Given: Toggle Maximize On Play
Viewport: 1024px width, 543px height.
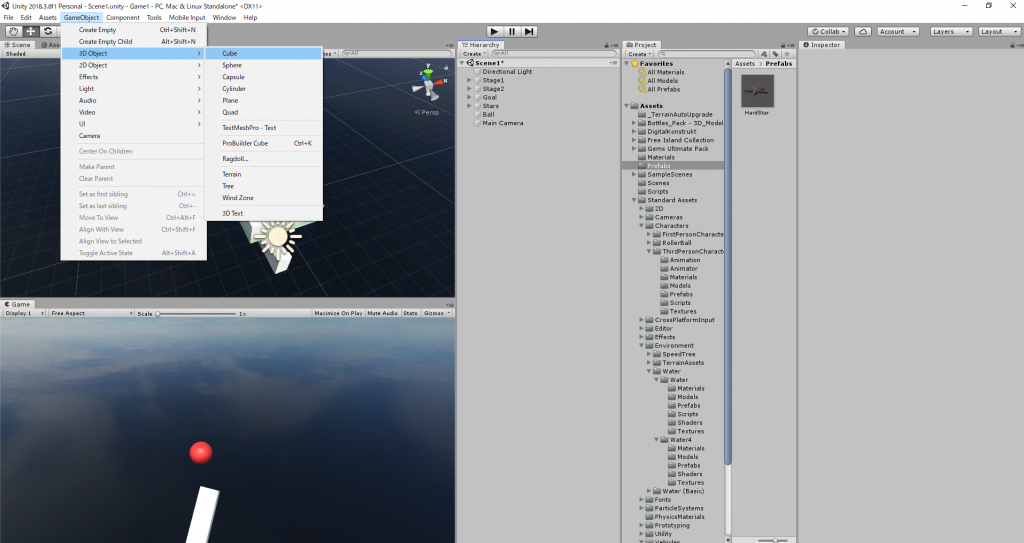Looking at the screenshot, I should pyautogui.click(x=338, y=313).
